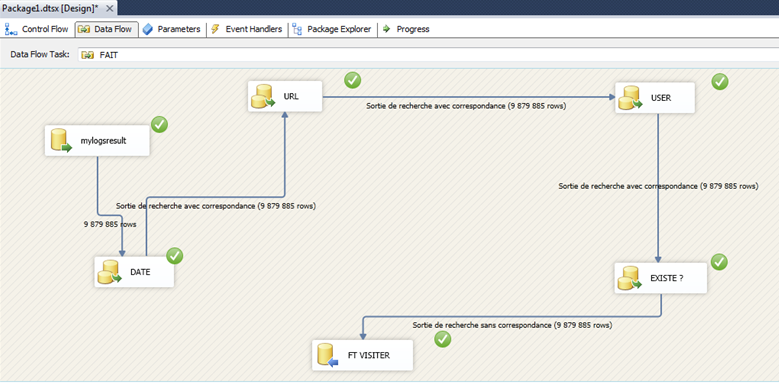Click green checkmark next to EXISTE ?

(719, 262)
